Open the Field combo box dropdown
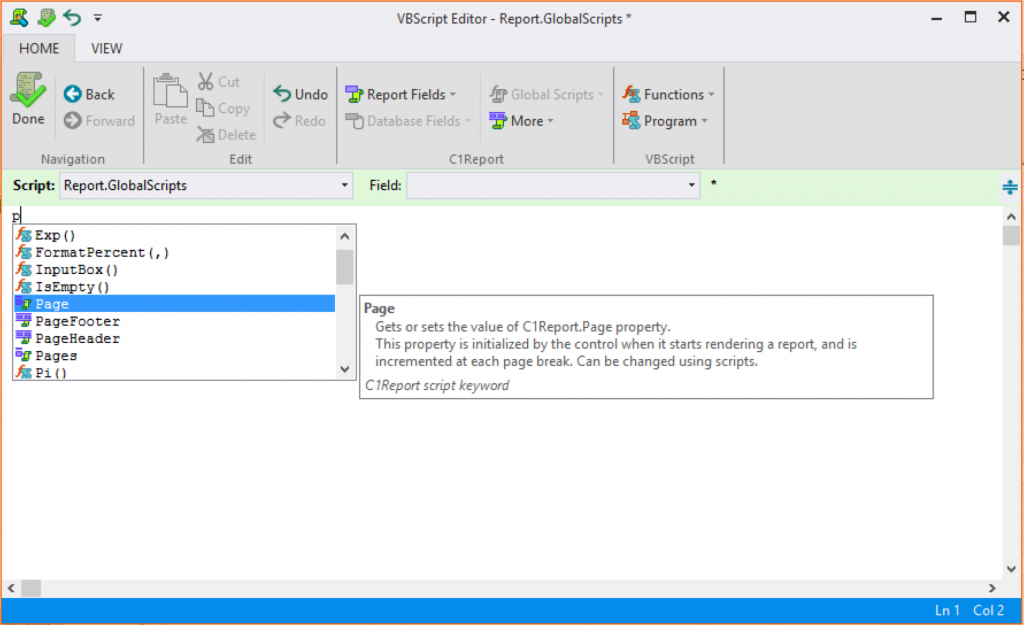The width and height of the screenshot is (1024, 625). tap(692, 185)
